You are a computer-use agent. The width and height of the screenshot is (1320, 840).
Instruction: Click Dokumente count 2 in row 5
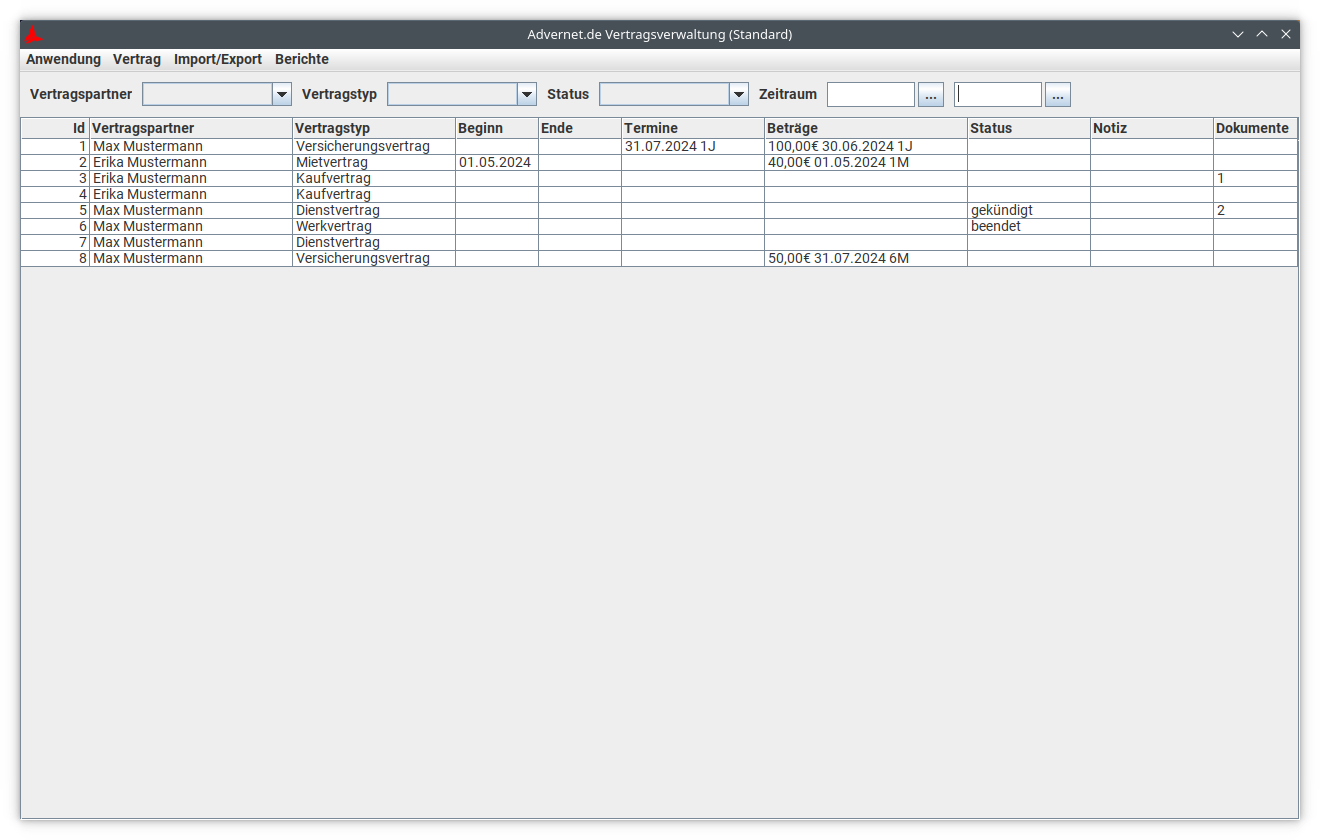(x=1255, y=210)
